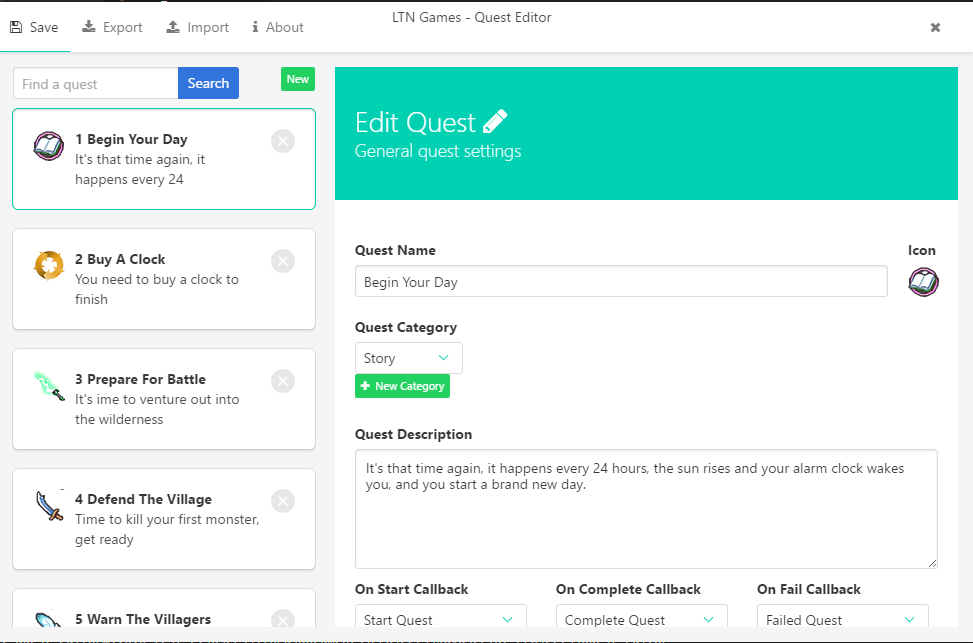Delete the Prepare For Battle quest
The image size is (973, 643).
point(283,380)
